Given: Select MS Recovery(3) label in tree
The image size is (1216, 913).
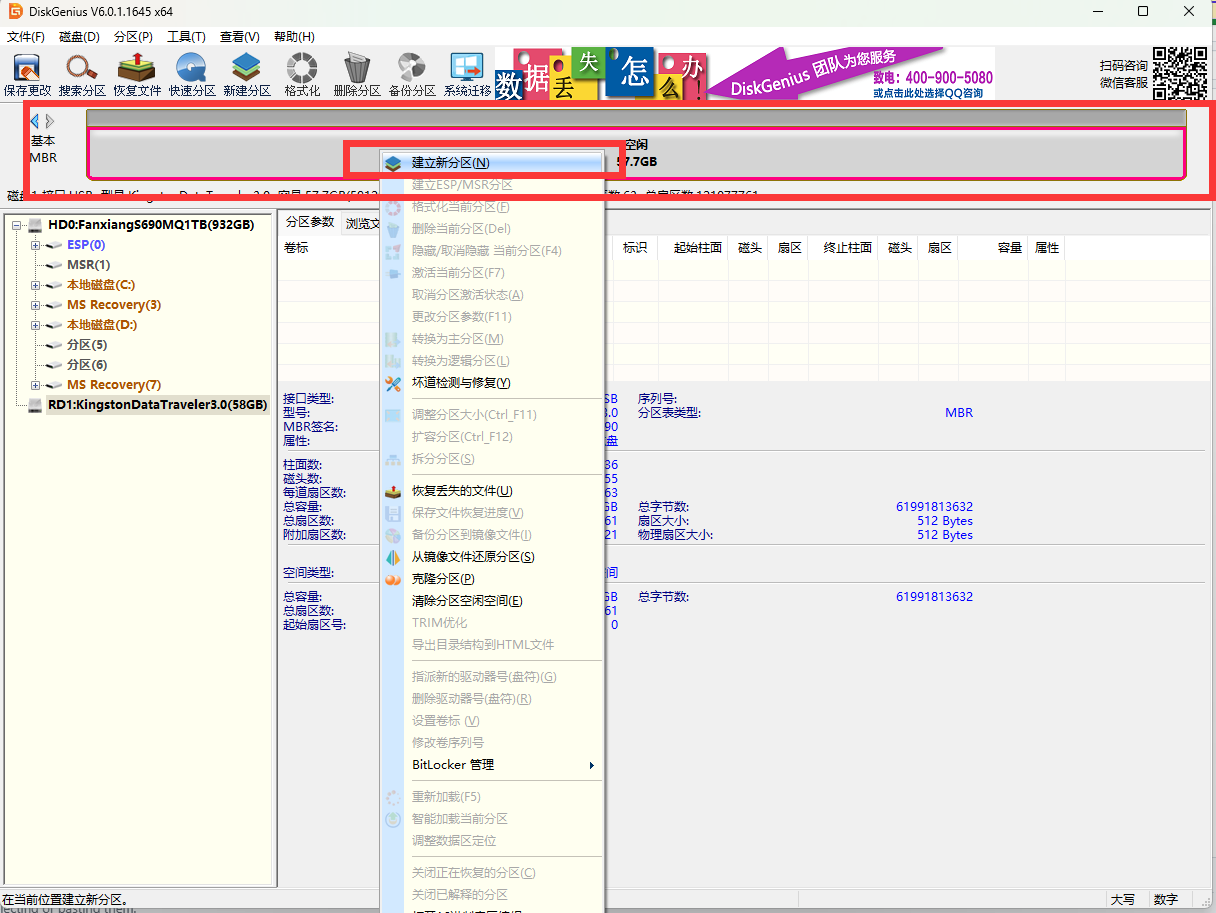Looking at the screenshot, I should (x=114, y=305).
